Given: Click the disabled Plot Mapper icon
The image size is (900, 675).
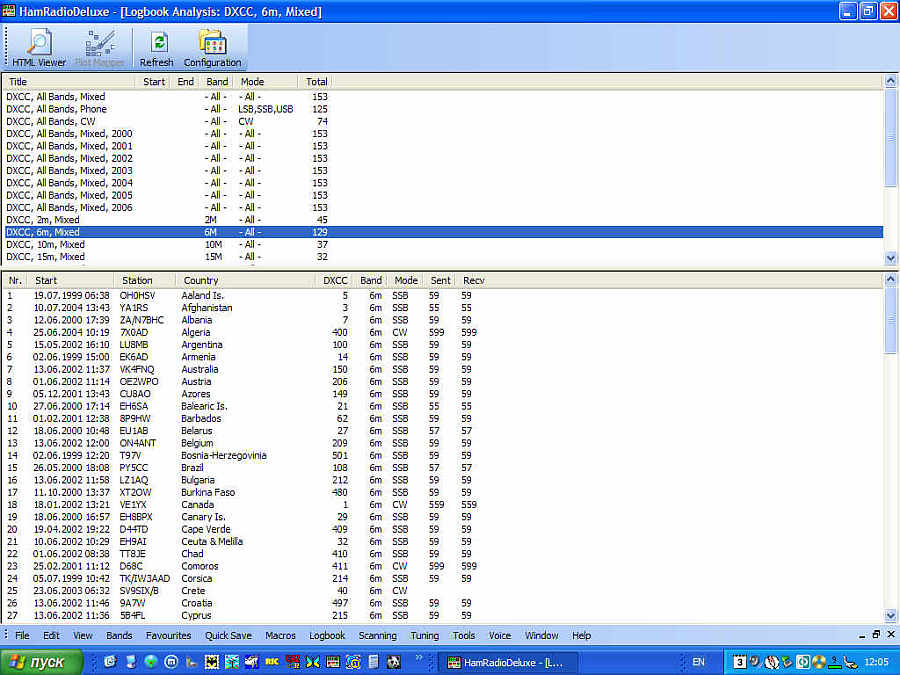Looking at the screenshot, I should [x=99, y=48].
